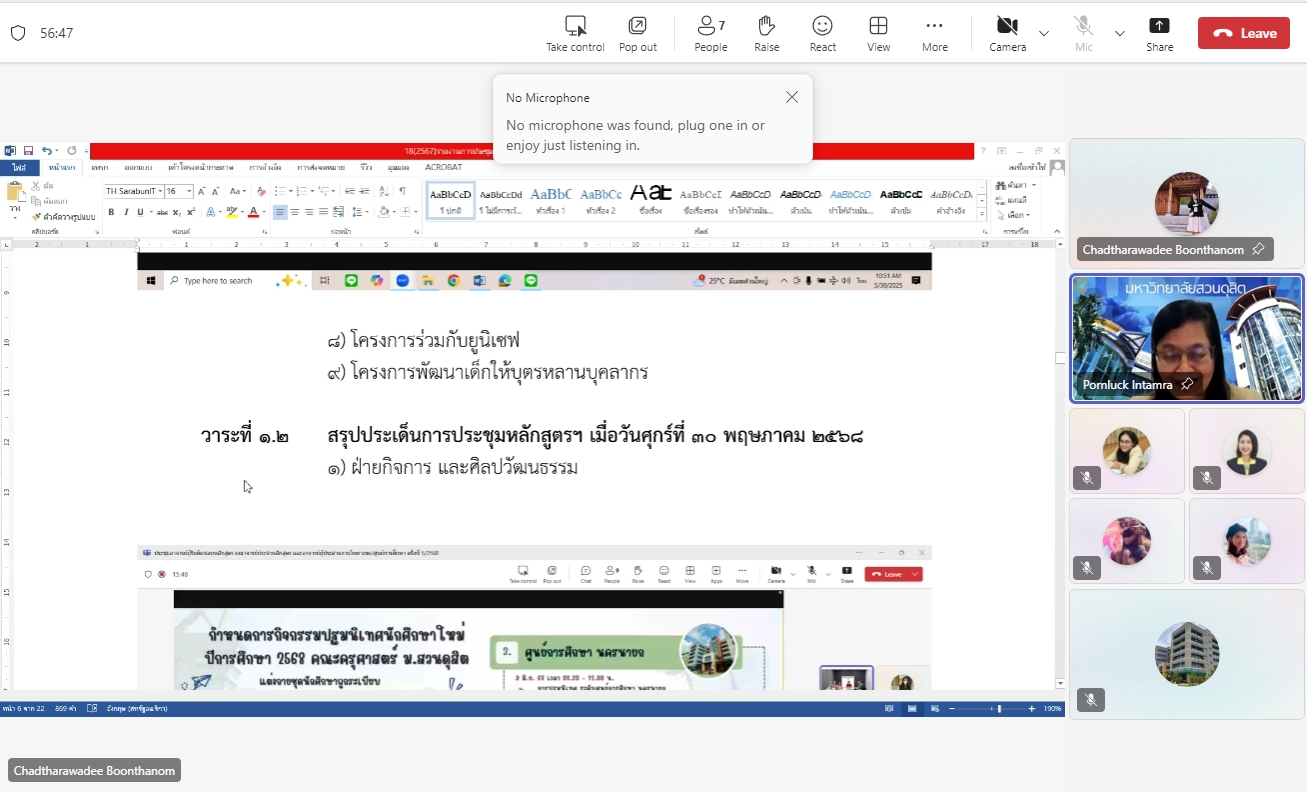Switch to the ACROBAT ribbon tab
The image size is (1307, 792).
443,167
